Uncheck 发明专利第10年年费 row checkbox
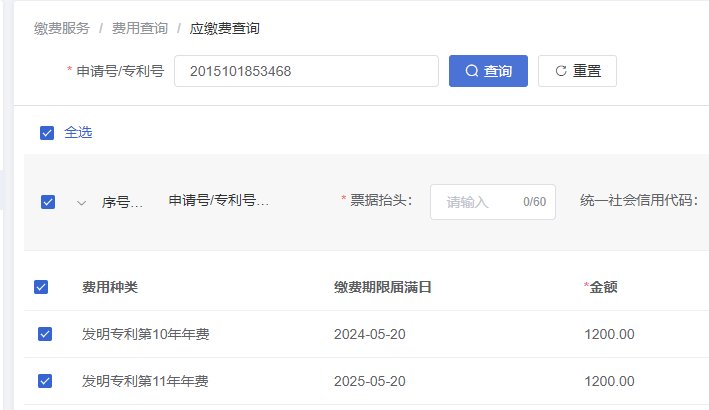This screenshot has width=709, height=410. [x=45, y=334]
